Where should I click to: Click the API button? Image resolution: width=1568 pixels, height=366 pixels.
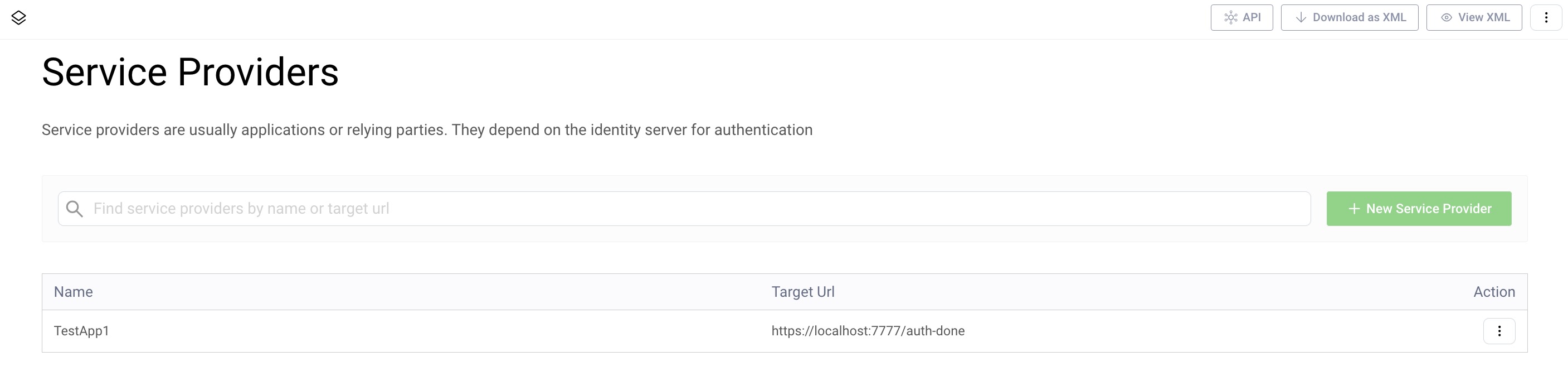[x=1243, y=17]
